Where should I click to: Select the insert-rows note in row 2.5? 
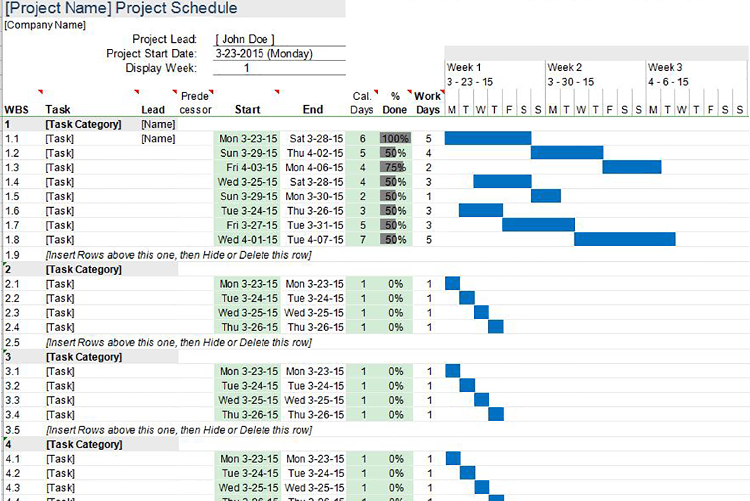click(178, 342)
